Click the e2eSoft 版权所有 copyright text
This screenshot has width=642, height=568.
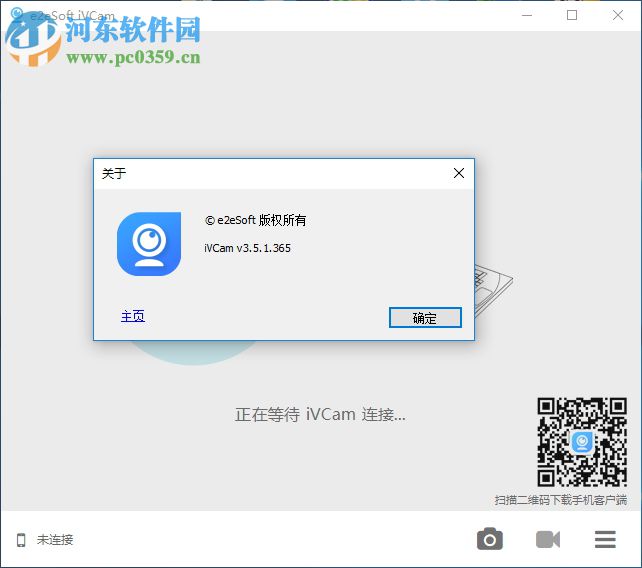coord(255,220)
